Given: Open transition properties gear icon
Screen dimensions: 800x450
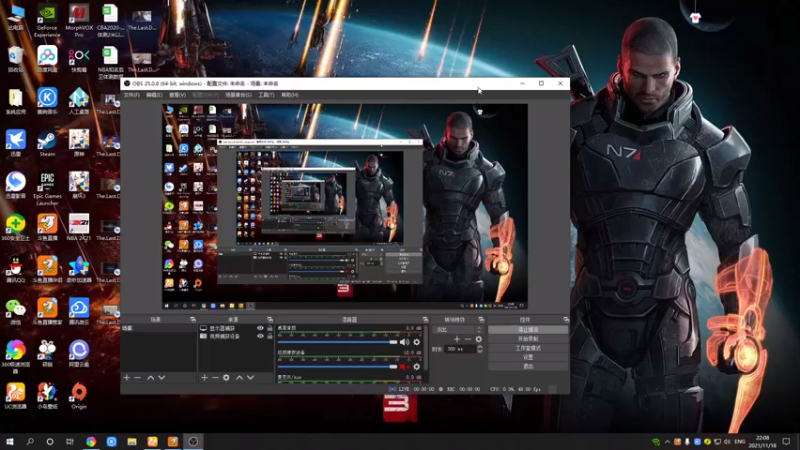Looking at the screenshot, I should (479, 339).
